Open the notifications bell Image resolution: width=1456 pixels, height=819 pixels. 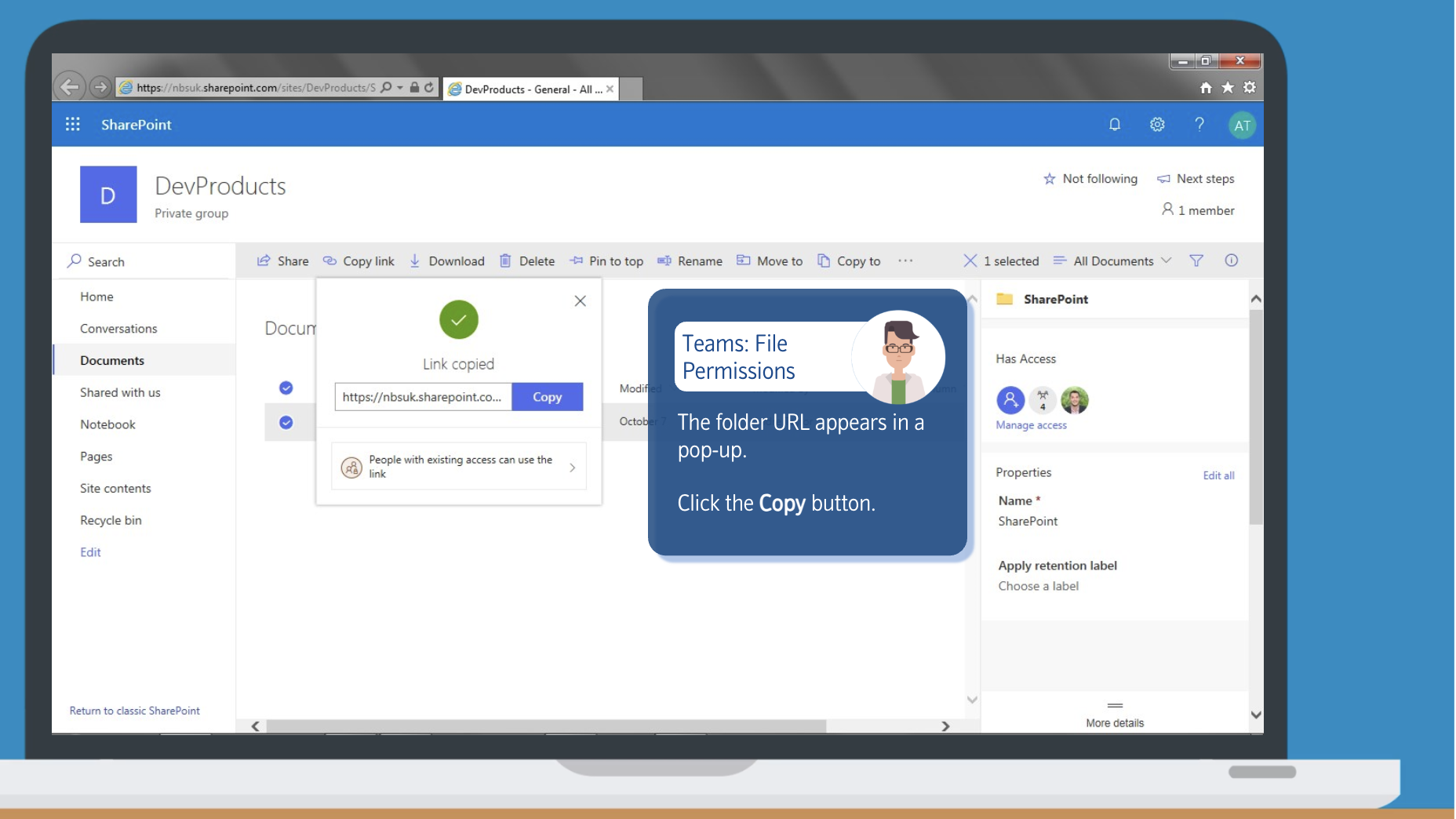tap(1114, 125)
